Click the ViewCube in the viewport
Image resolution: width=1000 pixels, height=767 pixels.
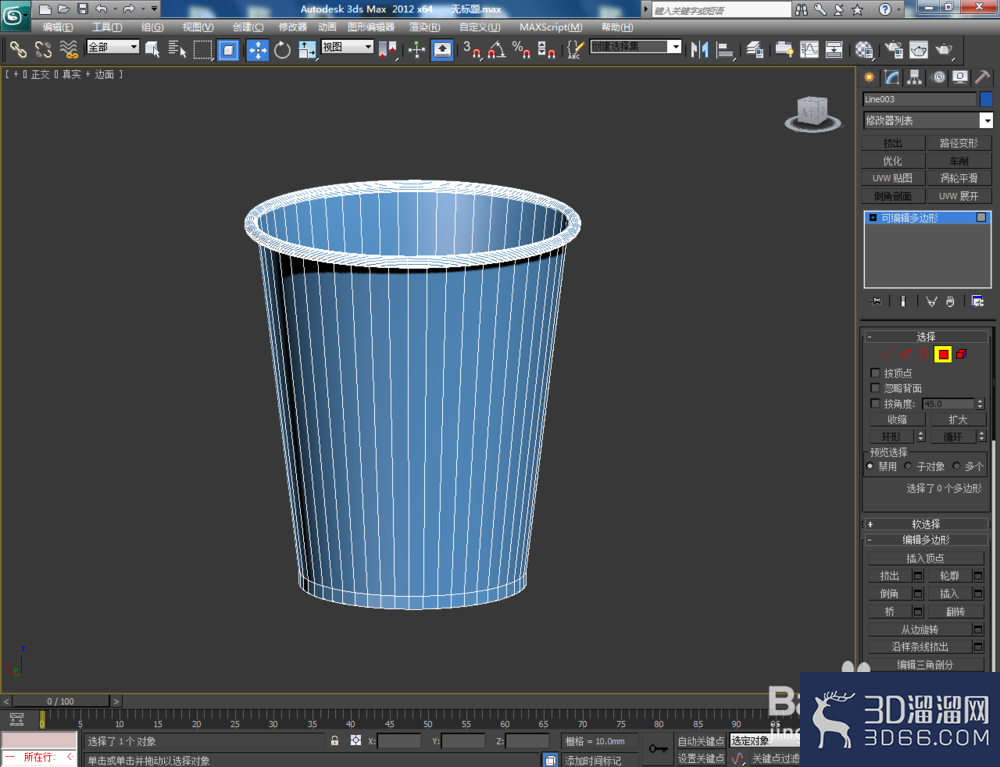coord(812,113)
